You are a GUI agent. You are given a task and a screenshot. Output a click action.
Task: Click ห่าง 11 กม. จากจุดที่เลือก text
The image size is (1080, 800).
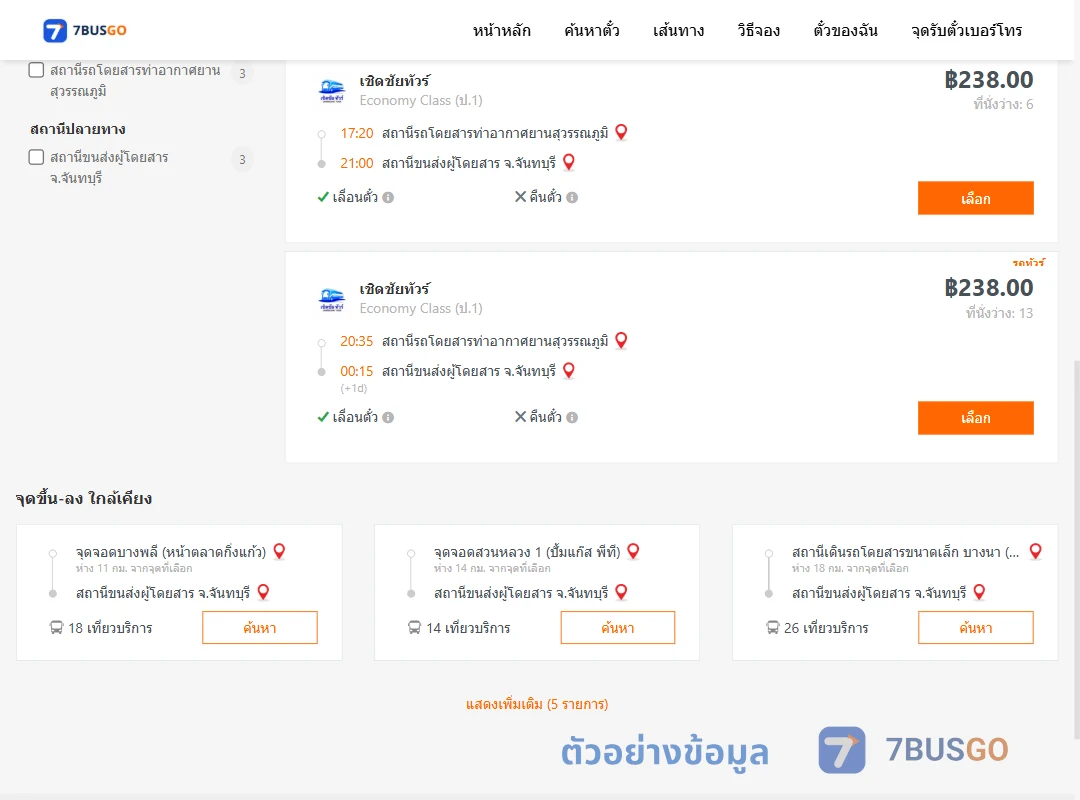coord(134,568)
